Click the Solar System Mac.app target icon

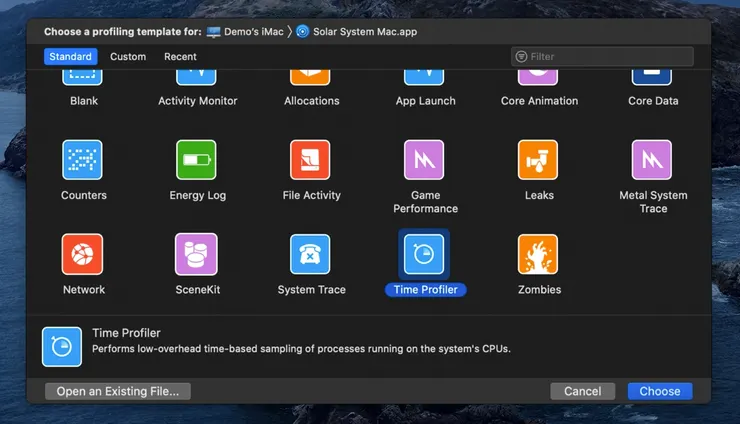point(303,32)
